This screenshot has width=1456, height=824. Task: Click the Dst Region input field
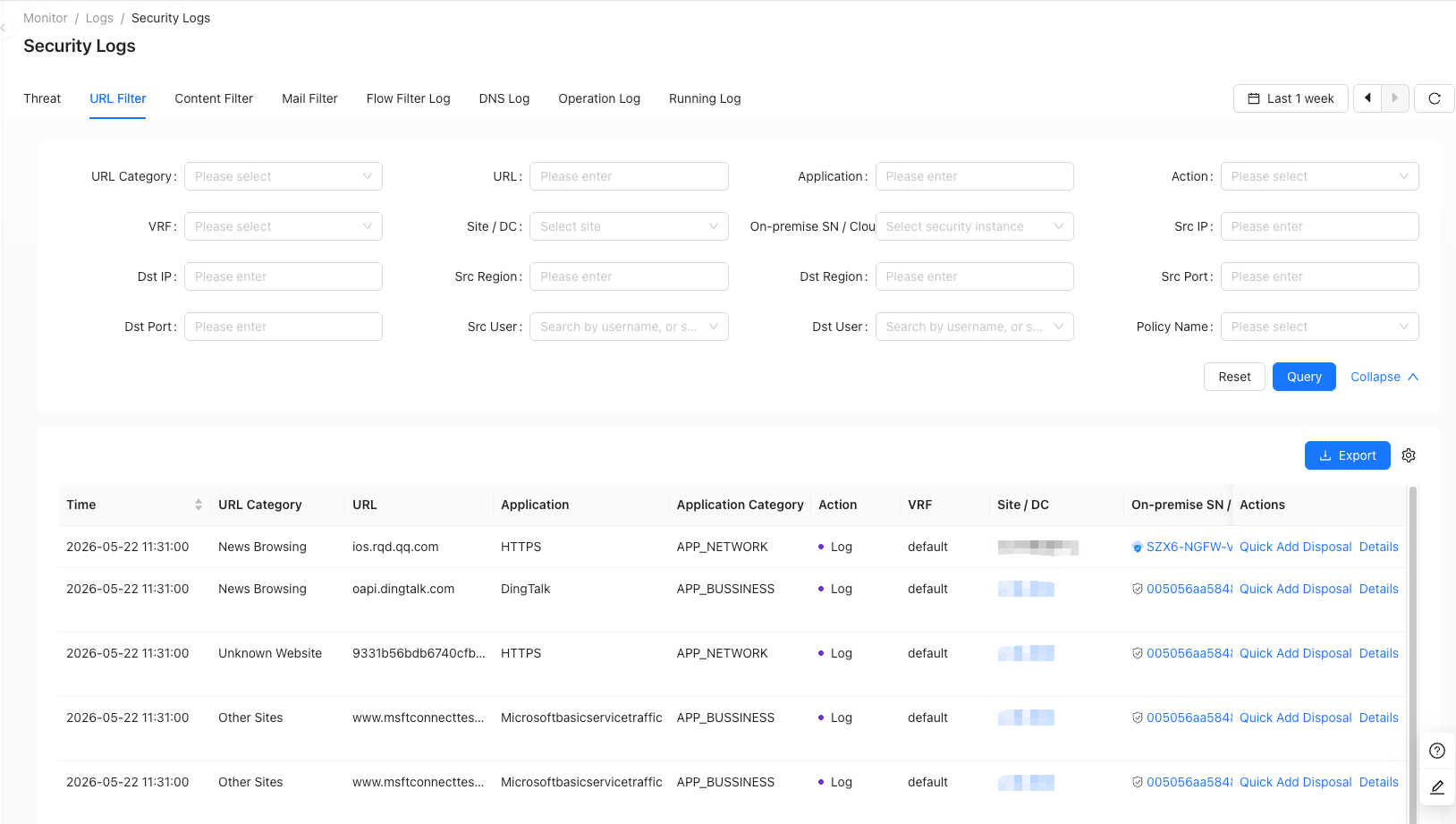click(x=974, y=276)
